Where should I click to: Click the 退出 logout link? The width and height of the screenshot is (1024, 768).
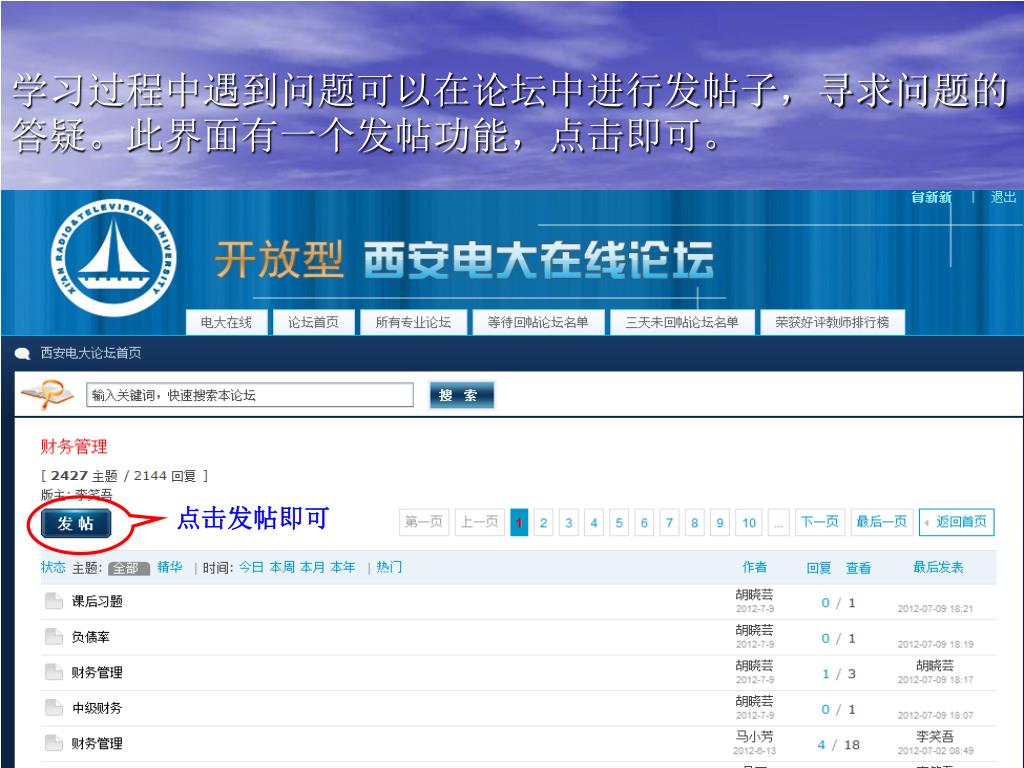tap(1003, 197)
